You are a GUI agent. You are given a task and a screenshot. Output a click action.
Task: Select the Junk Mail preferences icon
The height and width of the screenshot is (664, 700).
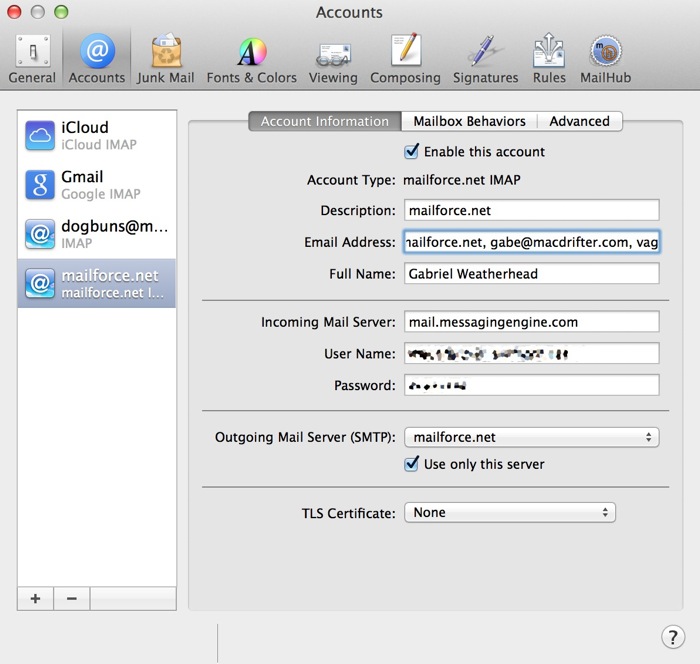(x=165, y=59)
